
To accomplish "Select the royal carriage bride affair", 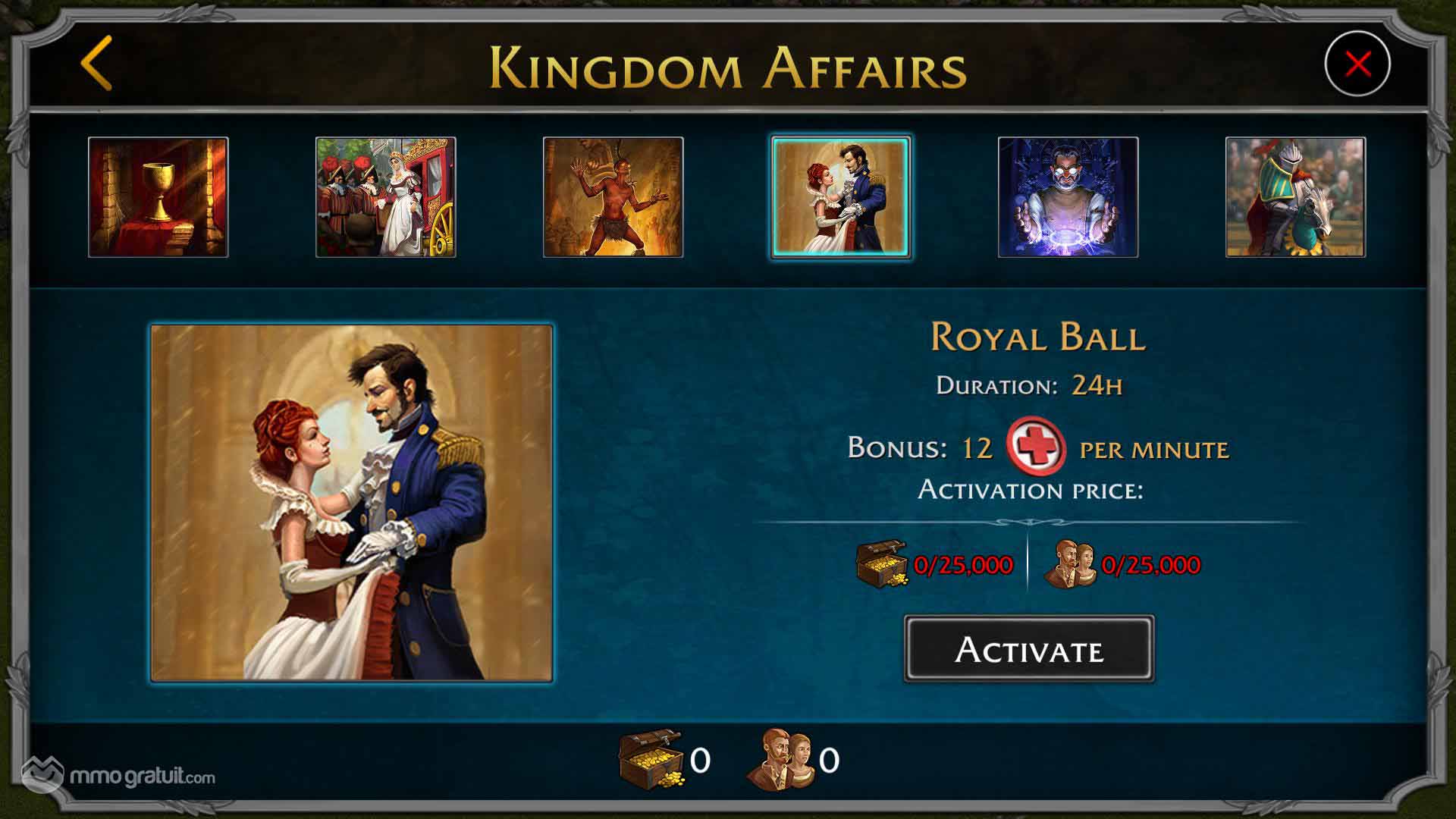I will click(386, 197).
